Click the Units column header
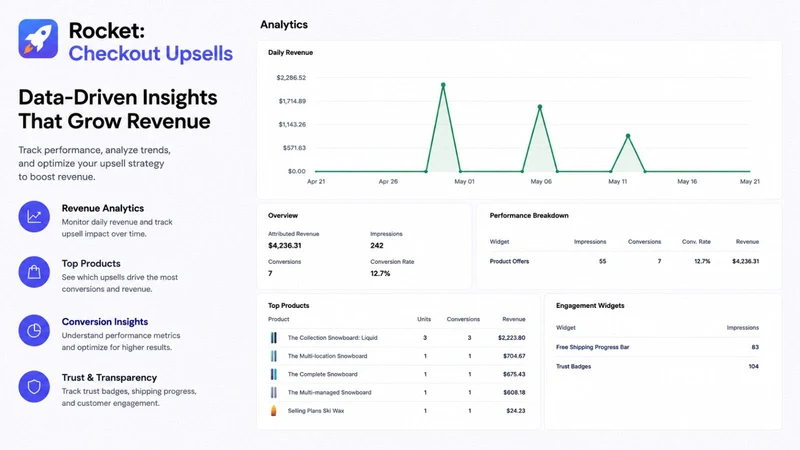800x450 pixels. [424, 319]
